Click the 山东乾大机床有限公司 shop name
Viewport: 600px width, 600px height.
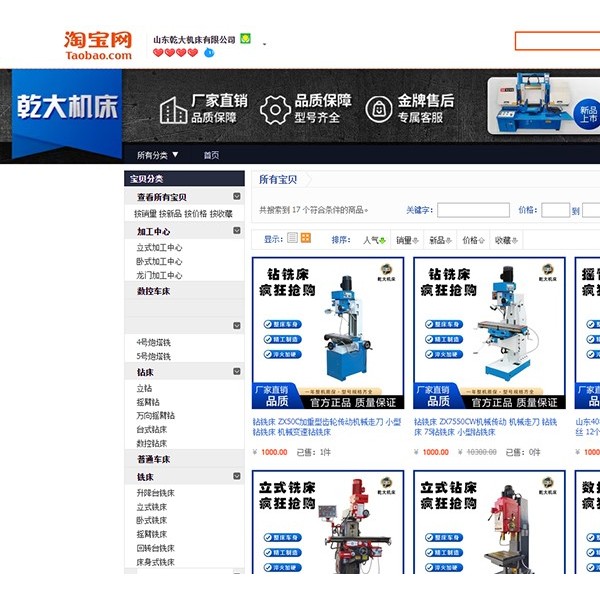coord(194,39)
